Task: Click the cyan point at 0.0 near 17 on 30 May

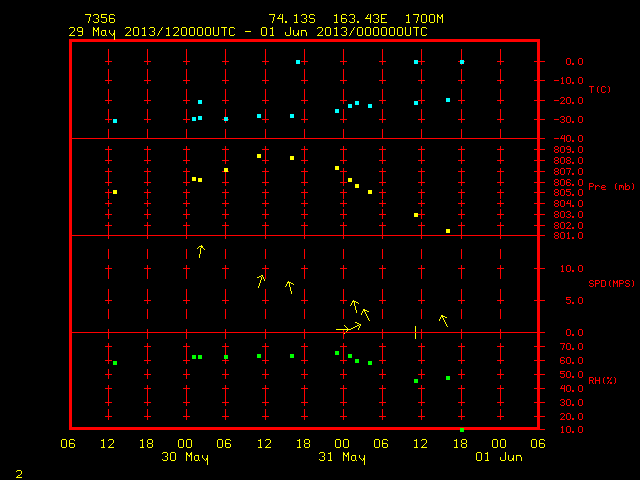Action: [298, 62]
